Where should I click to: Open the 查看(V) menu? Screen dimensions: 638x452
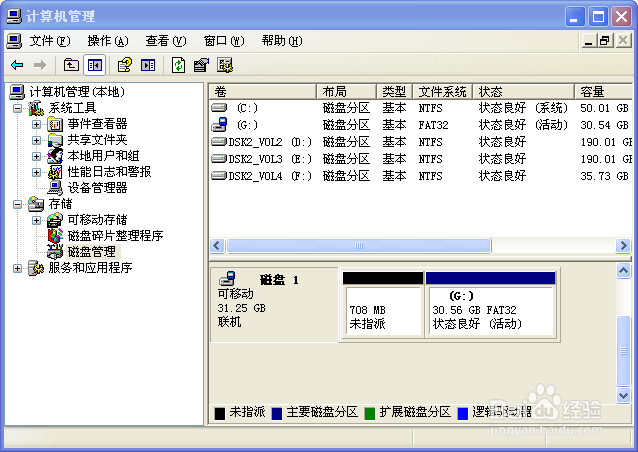pos(166,41)
